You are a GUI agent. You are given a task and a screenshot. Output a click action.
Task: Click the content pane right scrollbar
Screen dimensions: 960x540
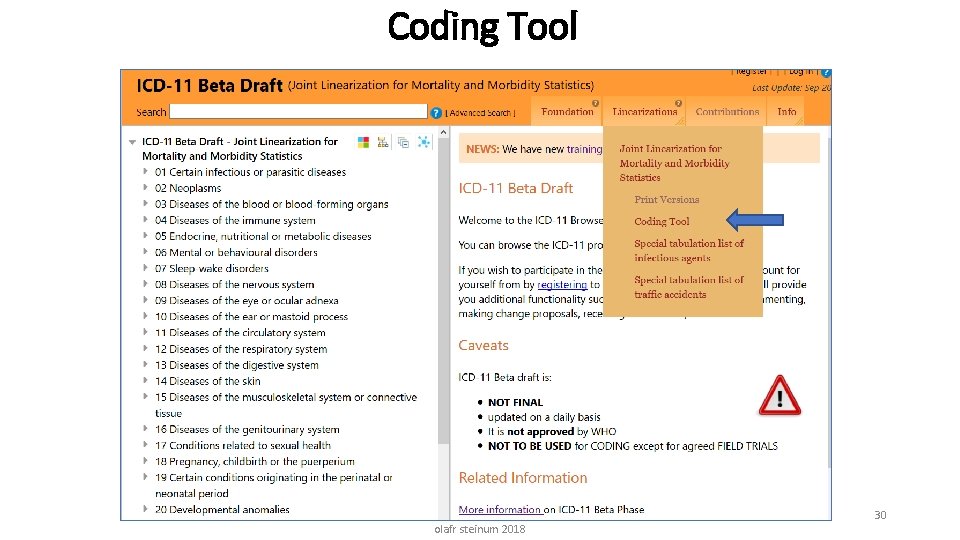click(x=828, y=303)
